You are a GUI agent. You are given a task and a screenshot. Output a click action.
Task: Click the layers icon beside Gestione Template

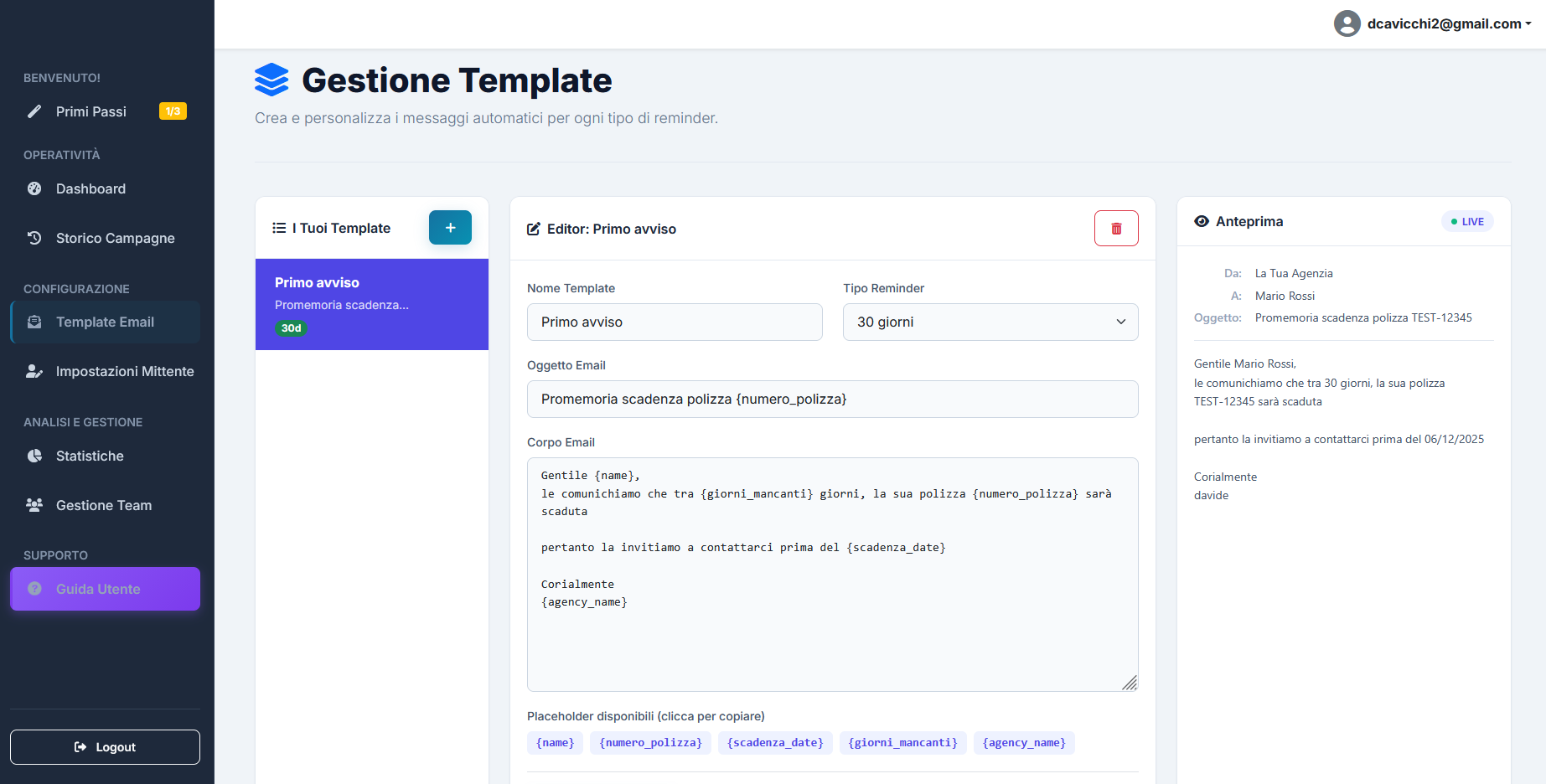[x=271, y=80]
